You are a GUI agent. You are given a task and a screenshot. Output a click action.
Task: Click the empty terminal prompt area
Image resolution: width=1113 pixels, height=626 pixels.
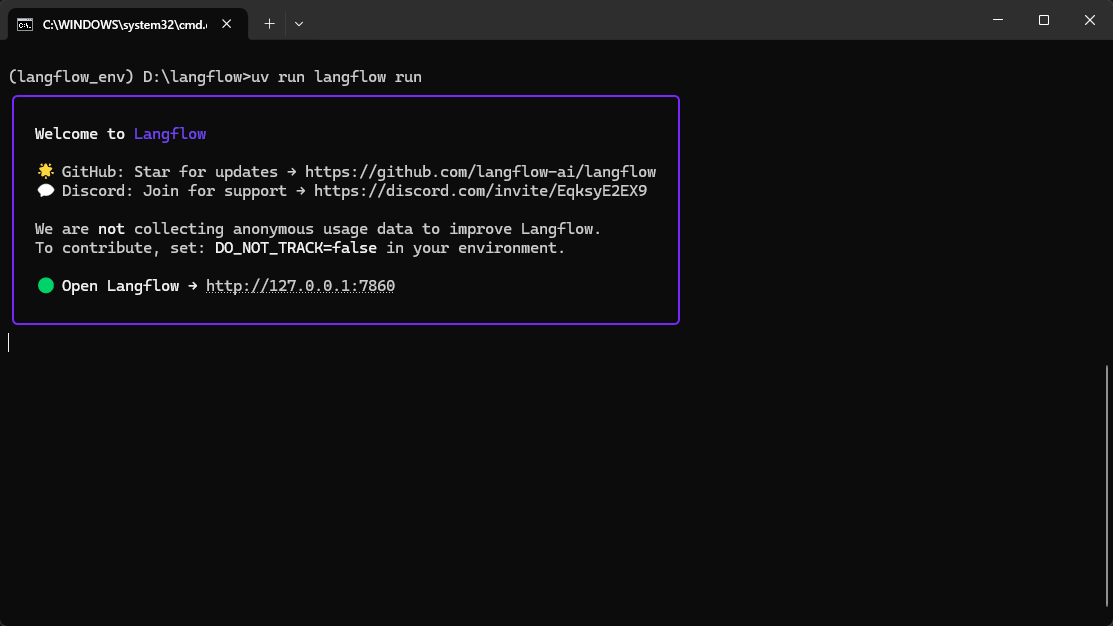tap(400, 450)
